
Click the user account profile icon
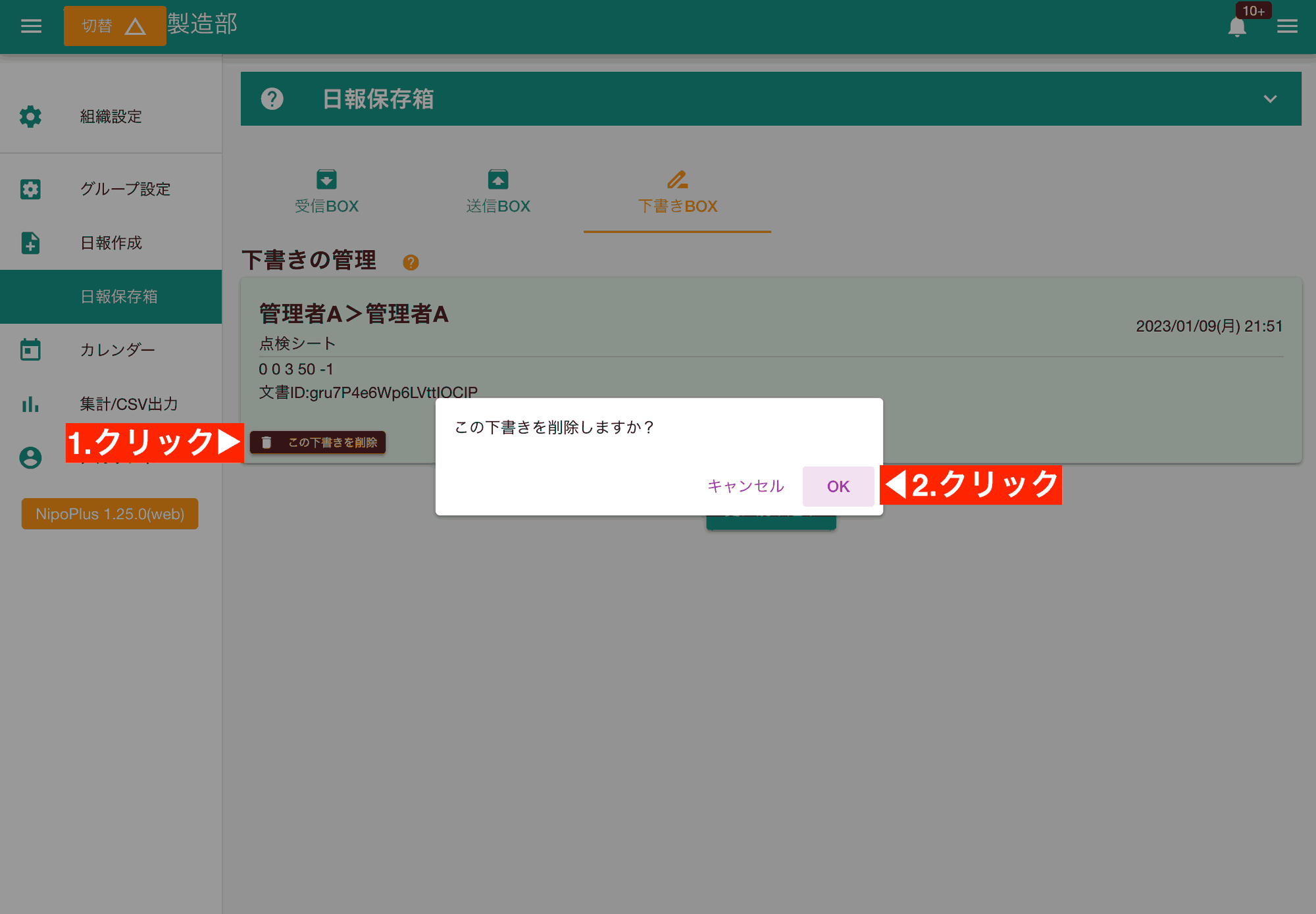pos(30,458)
